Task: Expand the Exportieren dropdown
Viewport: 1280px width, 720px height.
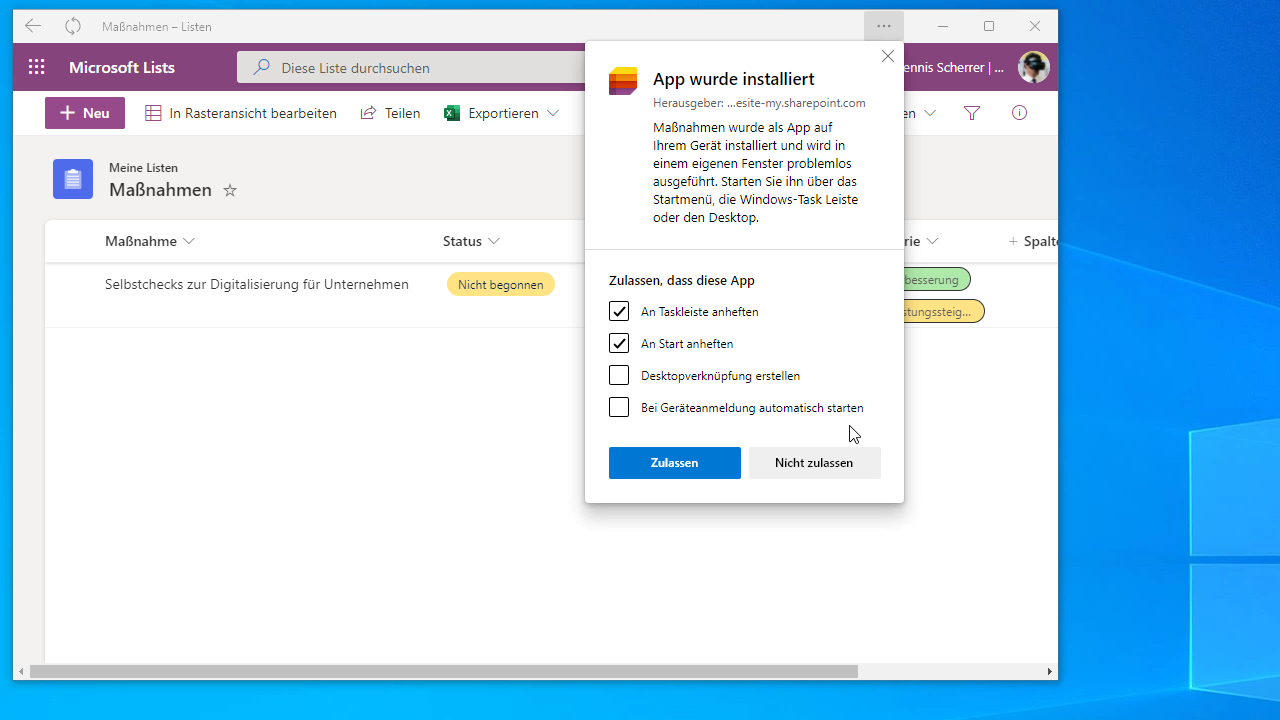Action: (x=552, y=113)
